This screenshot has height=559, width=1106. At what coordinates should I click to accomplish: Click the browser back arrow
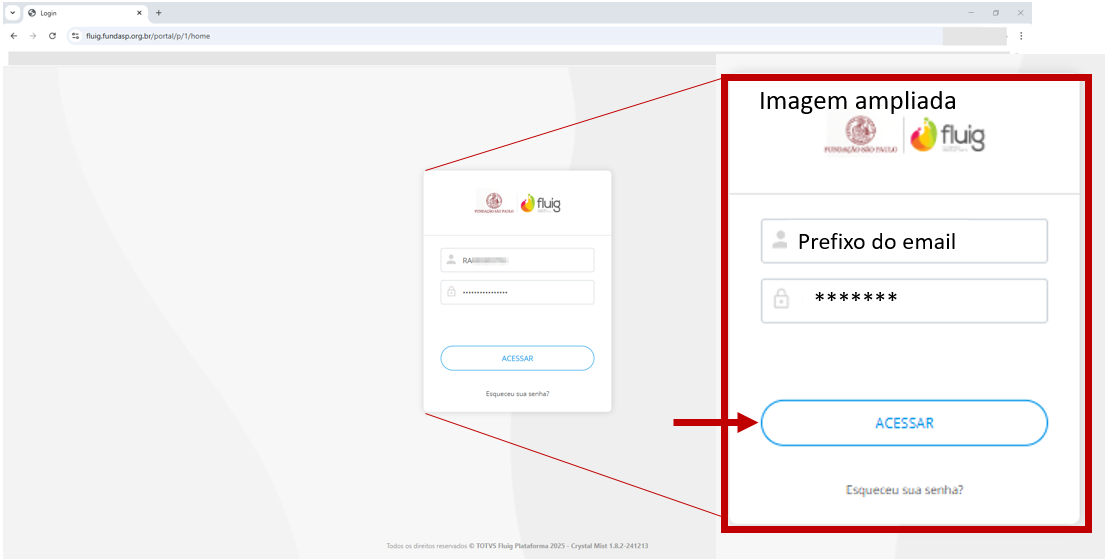tap(14, 36)
